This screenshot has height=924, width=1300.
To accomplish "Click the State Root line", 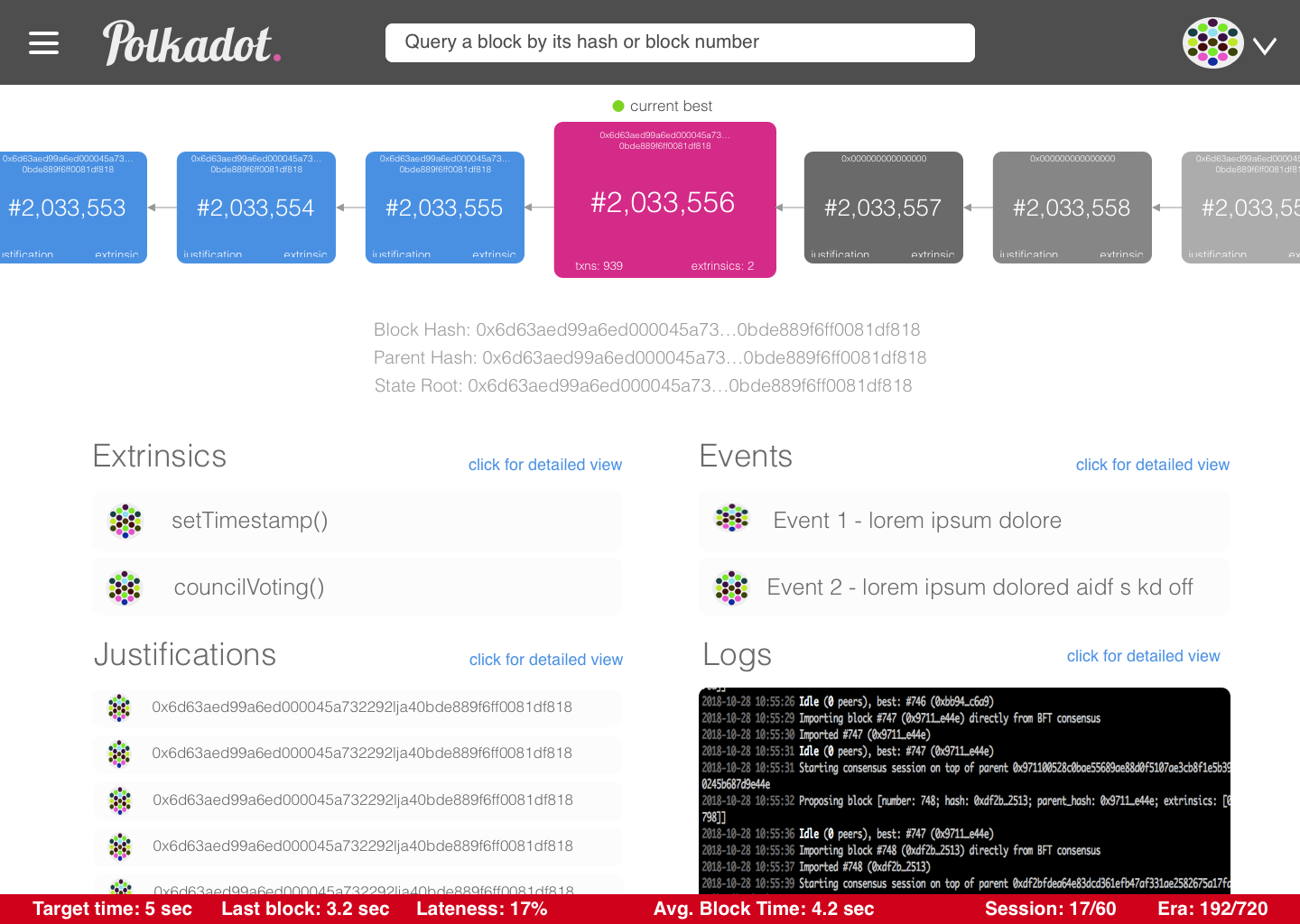I will (643, 385).
